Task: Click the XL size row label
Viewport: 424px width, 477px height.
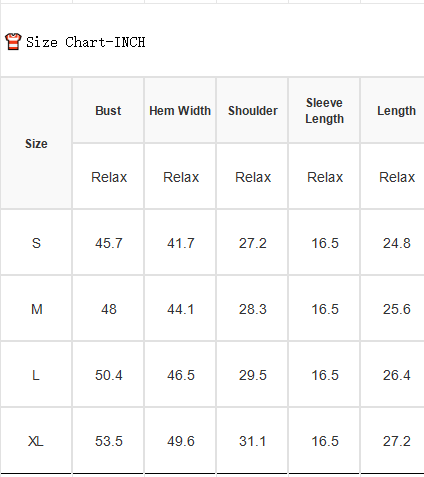Action: 36,441
